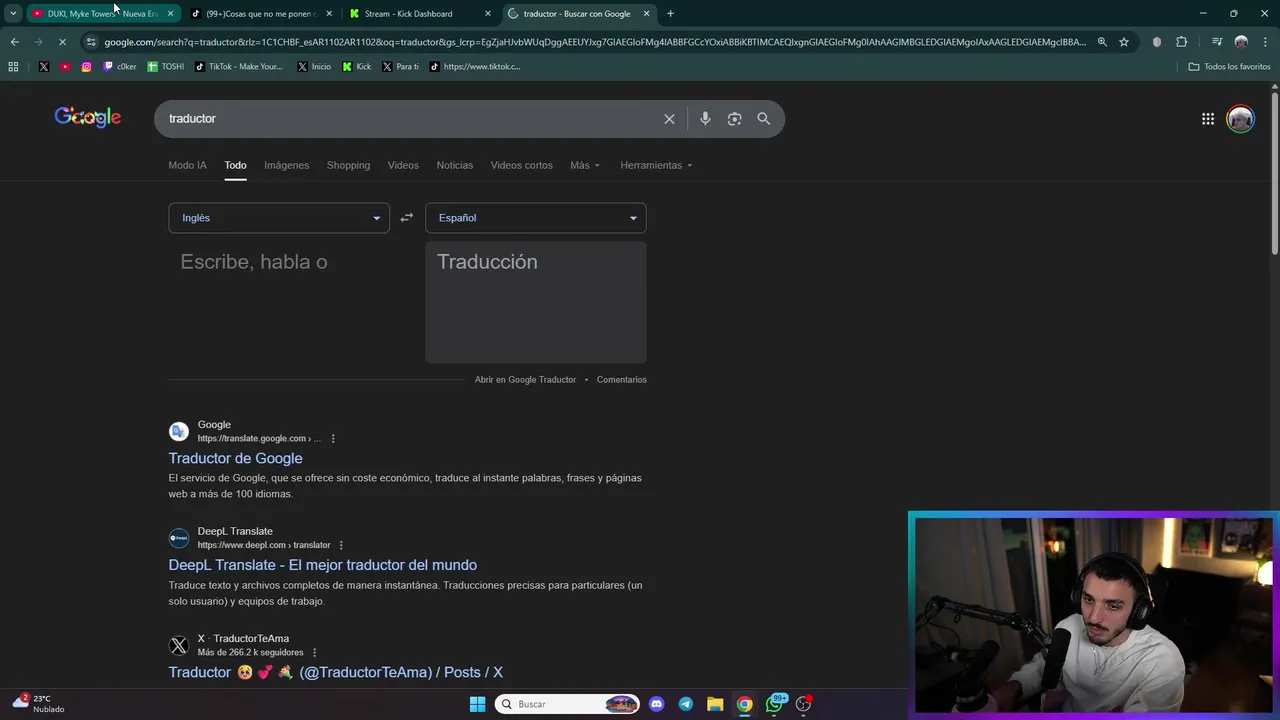Open Discord from the taskbar
Screen dimensions: 1280x720
pyautogui.click(x=656, y=704)
